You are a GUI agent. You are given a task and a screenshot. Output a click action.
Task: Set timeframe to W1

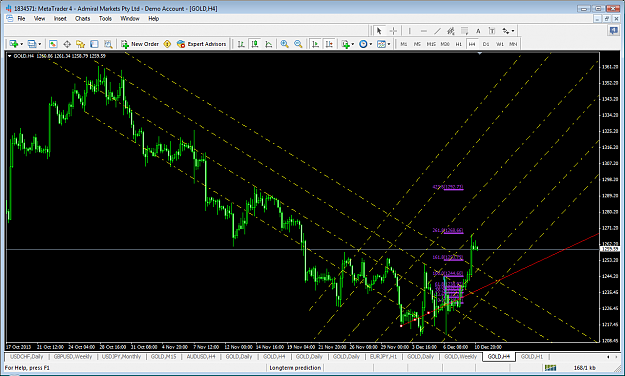coord(500,44)
